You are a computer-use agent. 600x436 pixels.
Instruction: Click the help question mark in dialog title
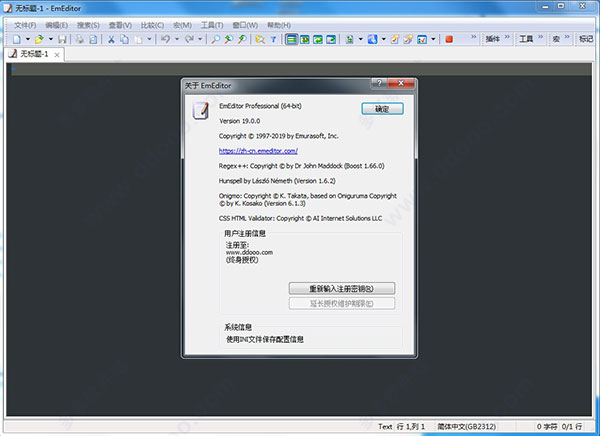pos(379,83)
